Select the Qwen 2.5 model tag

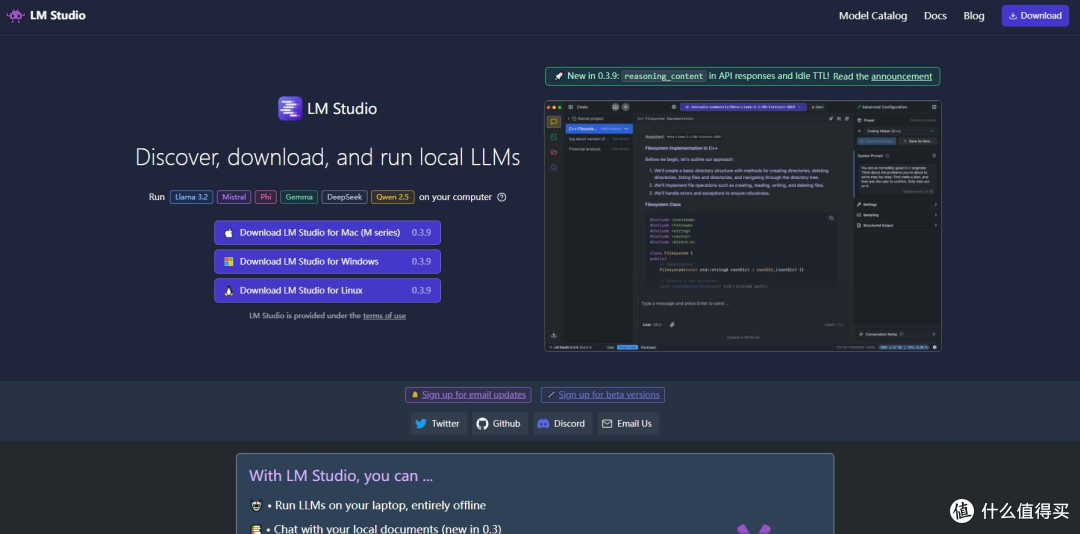(x=393, y=197)
